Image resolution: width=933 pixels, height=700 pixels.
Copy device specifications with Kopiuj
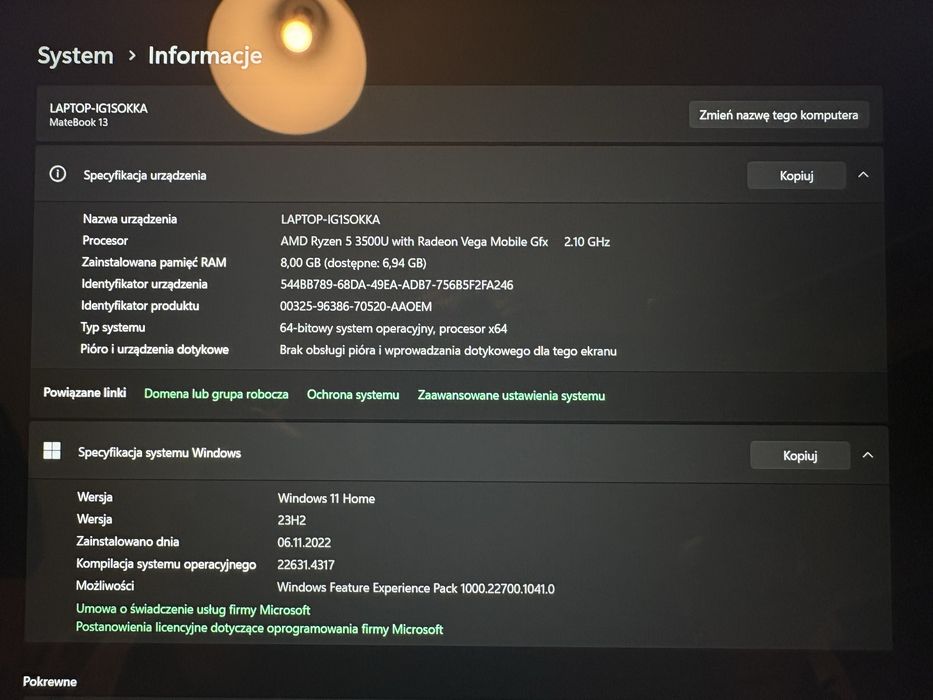click(x=796, y=176)
